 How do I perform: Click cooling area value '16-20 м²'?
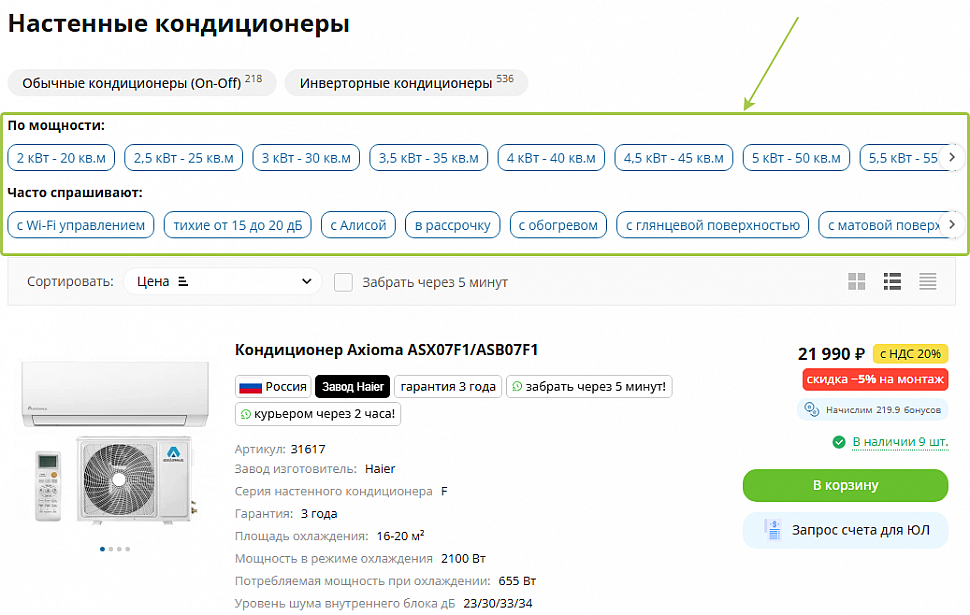pyautogui.click(x=400, y=536)
